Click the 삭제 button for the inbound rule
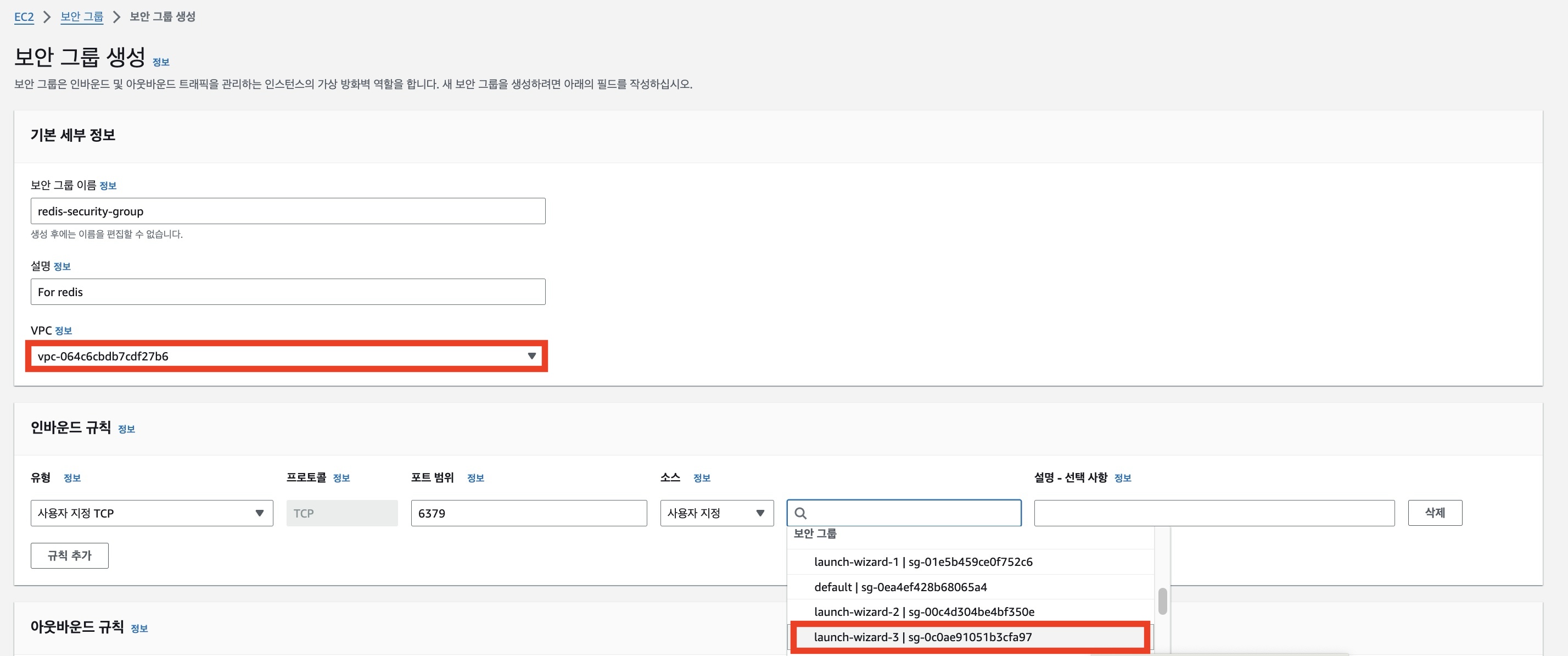The image size is (1568, 656). 1435,513
